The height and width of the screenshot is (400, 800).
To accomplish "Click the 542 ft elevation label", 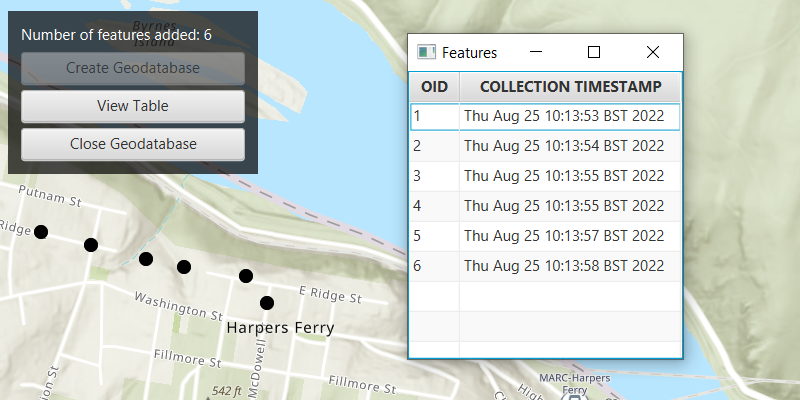I will point(227,391).
